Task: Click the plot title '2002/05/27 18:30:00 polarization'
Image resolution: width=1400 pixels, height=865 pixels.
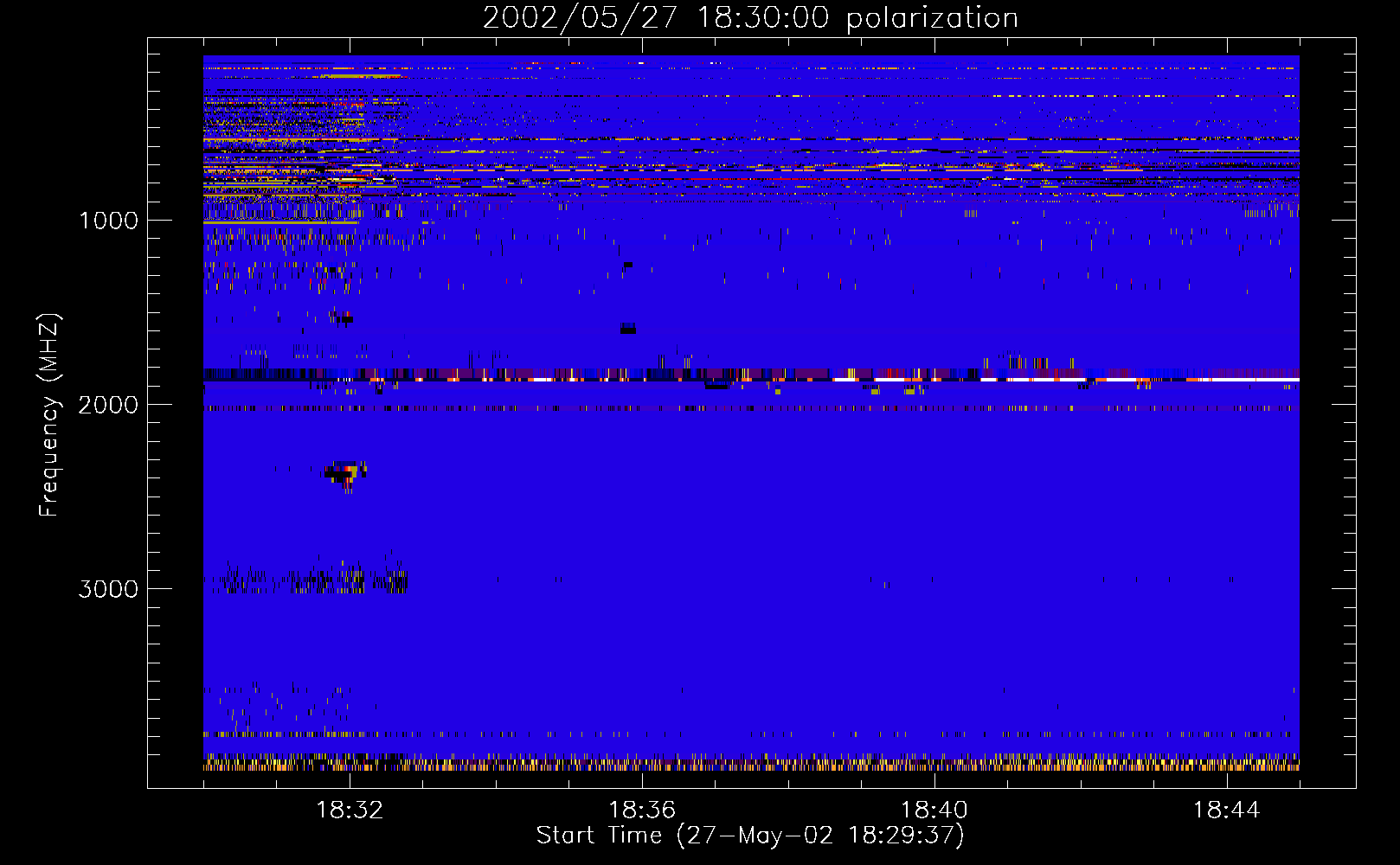Action: [750, 17]
